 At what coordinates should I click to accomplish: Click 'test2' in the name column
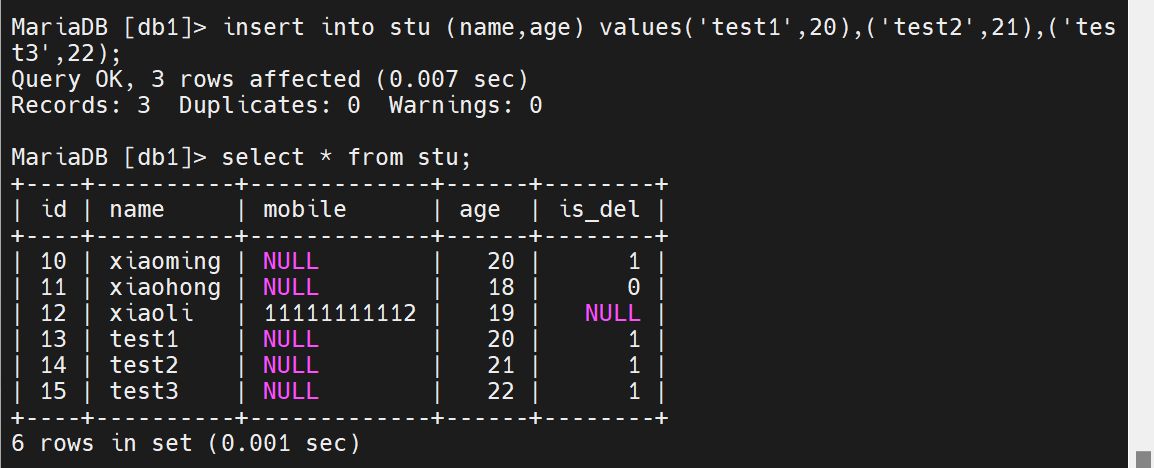pos(144,366)
